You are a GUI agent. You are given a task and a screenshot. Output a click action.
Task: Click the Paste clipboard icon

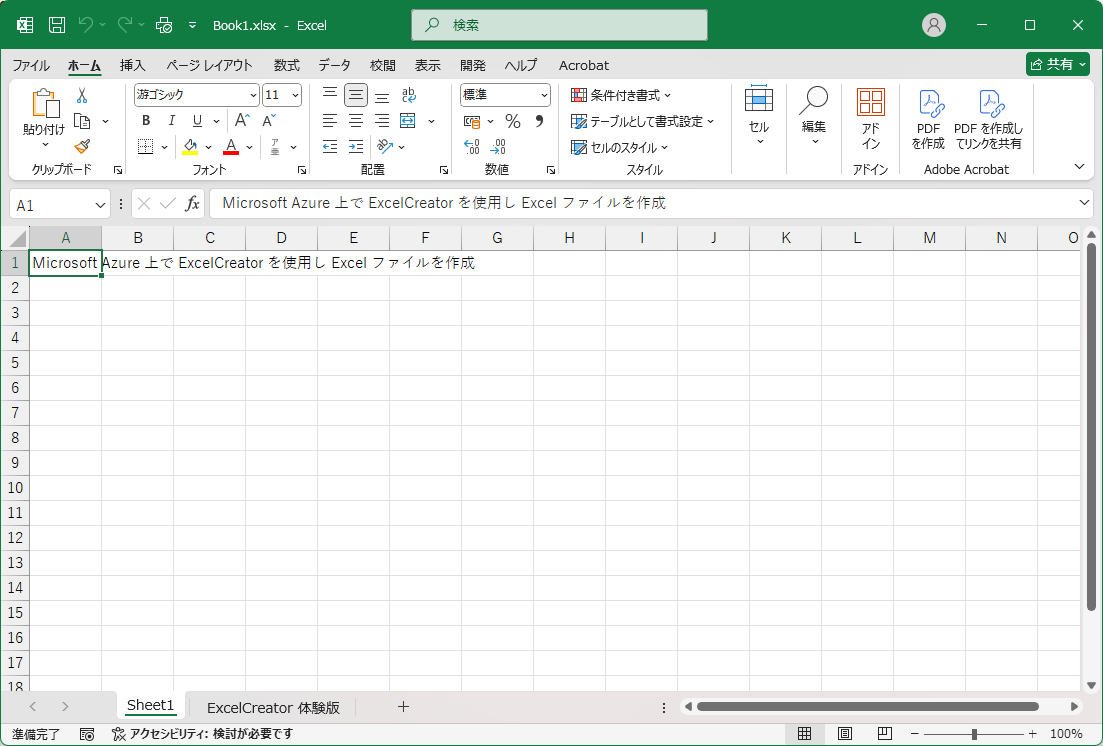tap(44, 103)
